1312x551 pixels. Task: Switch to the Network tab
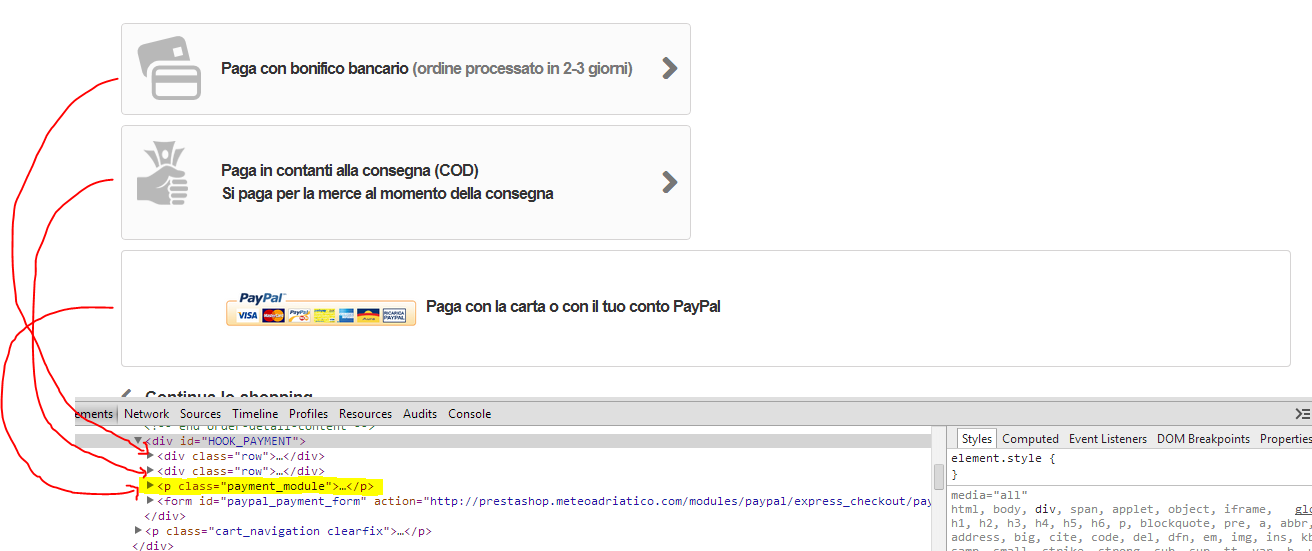[146, 414]
